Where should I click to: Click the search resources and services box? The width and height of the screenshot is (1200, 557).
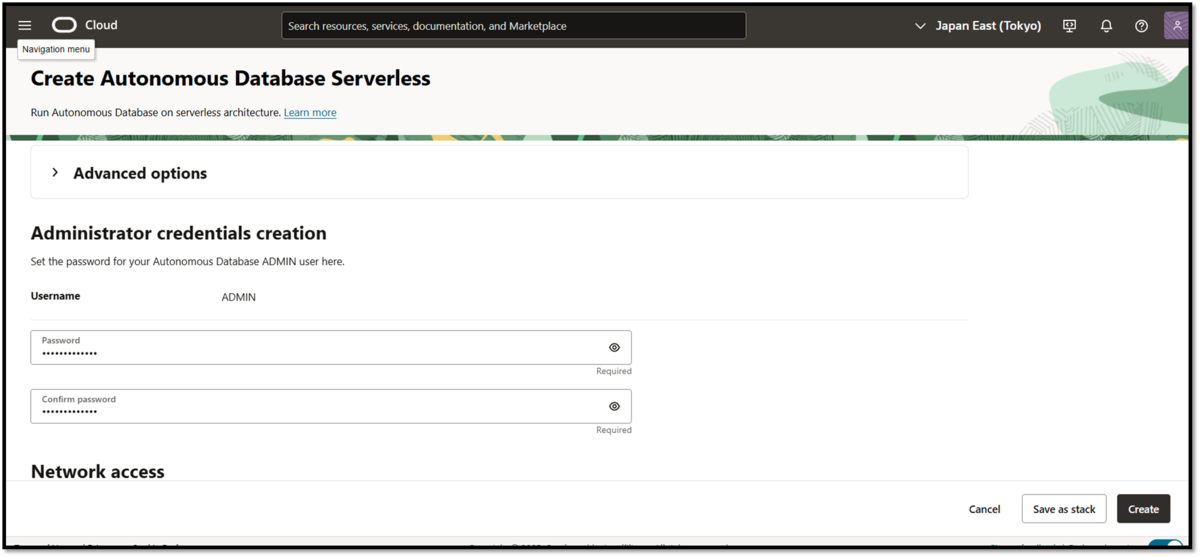[x=513, y=26]
